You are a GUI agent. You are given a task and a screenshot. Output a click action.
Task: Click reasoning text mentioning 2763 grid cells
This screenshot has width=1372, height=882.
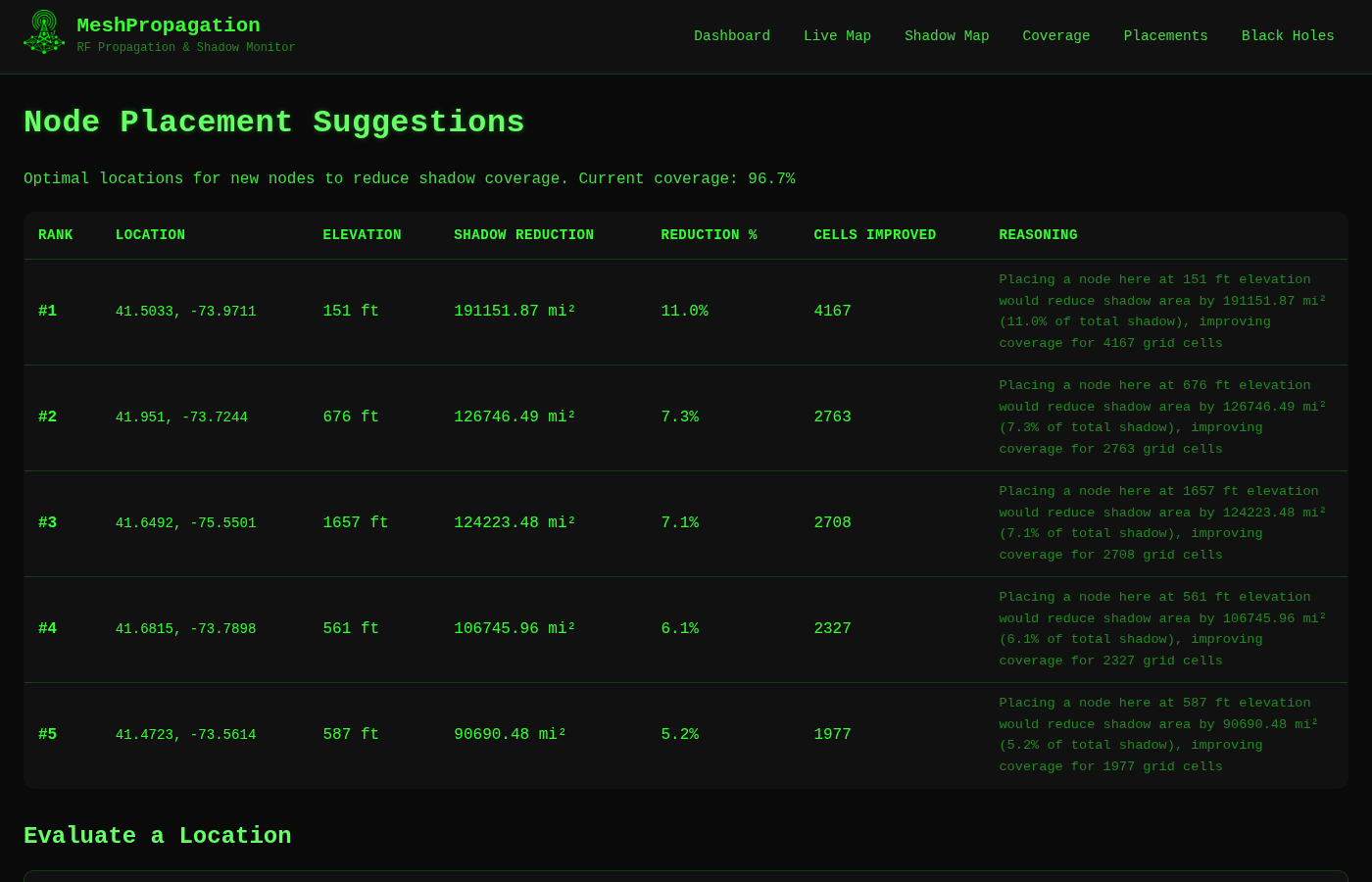[x=1162, y=417]
